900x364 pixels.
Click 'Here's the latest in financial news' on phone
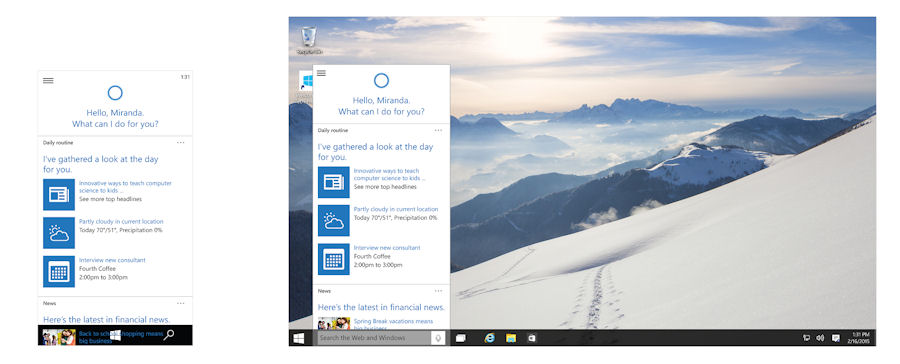click(x=107, y=320)
